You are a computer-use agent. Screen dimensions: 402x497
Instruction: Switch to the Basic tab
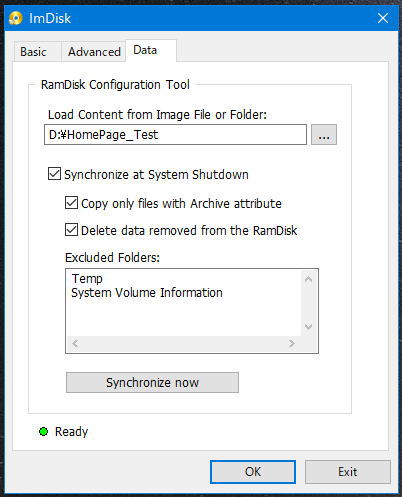click(33, 52)
